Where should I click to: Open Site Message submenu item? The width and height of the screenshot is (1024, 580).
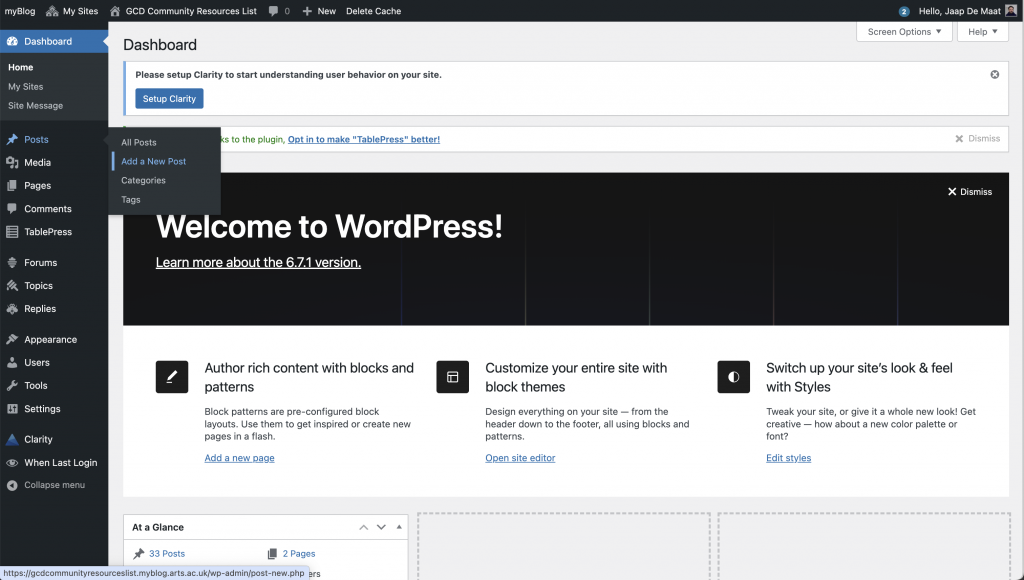point(35,106)
